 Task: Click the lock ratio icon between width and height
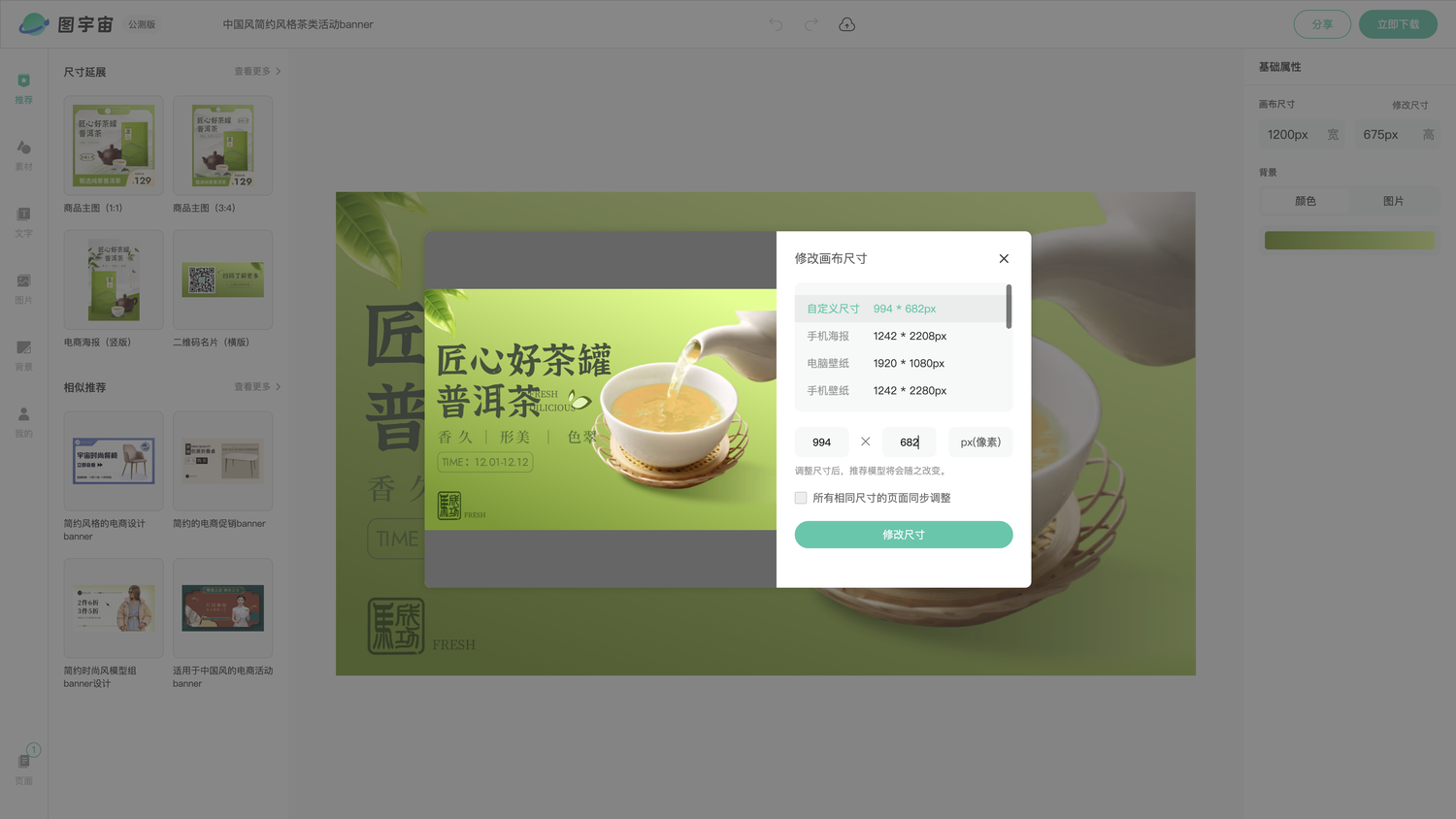point(865,442)
